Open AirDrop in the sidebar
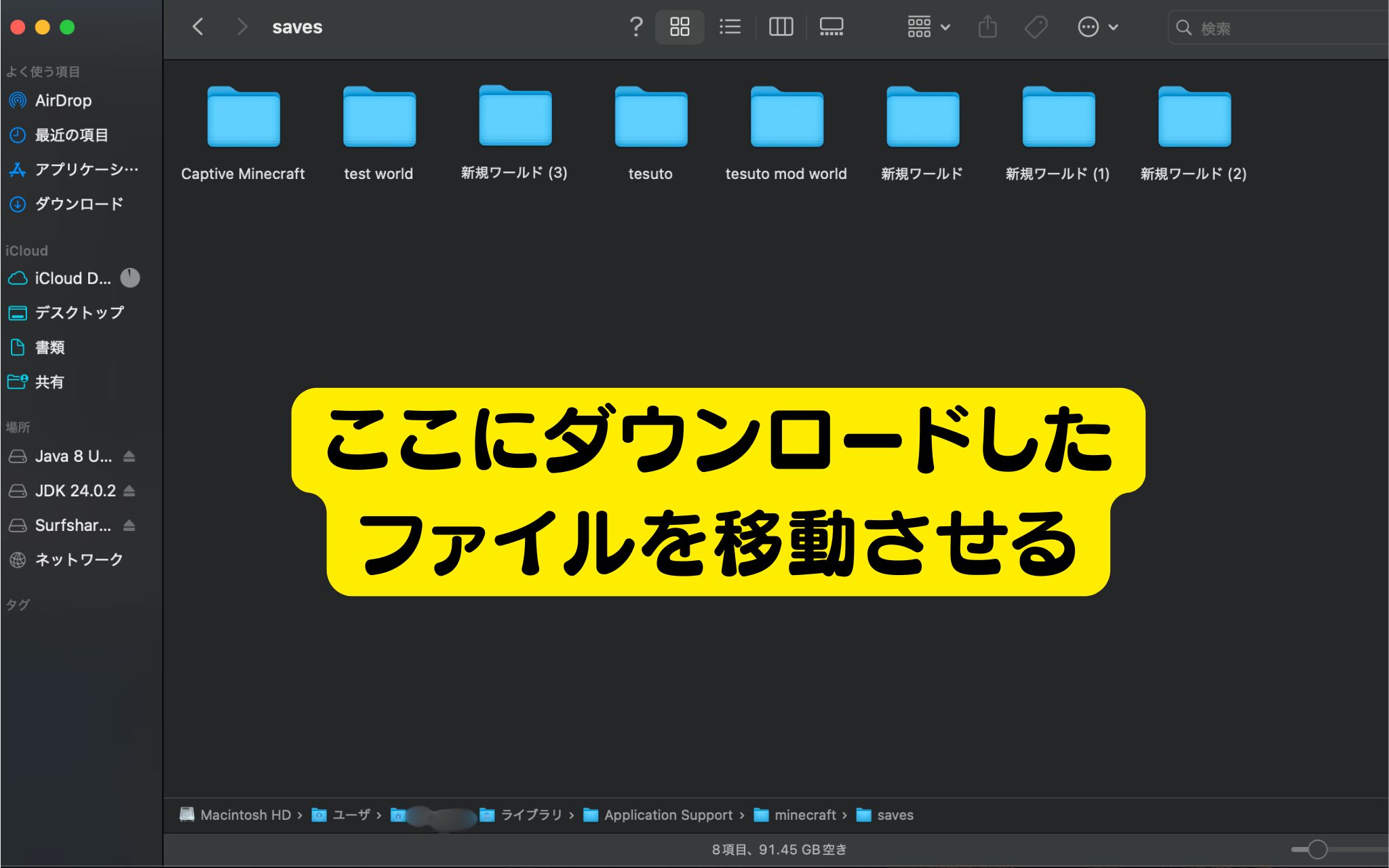The image size is (1389, 868). click(x=62, y=100)
